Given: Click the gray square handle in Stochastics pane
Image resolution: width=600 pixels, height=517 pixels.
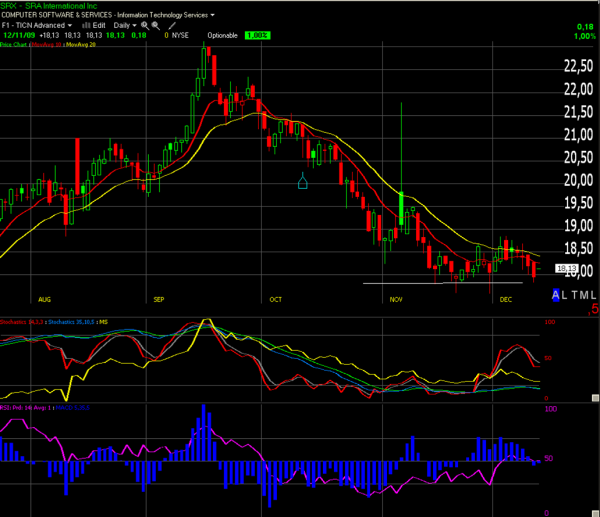Looking at the screenshot, I should [595, 398].
